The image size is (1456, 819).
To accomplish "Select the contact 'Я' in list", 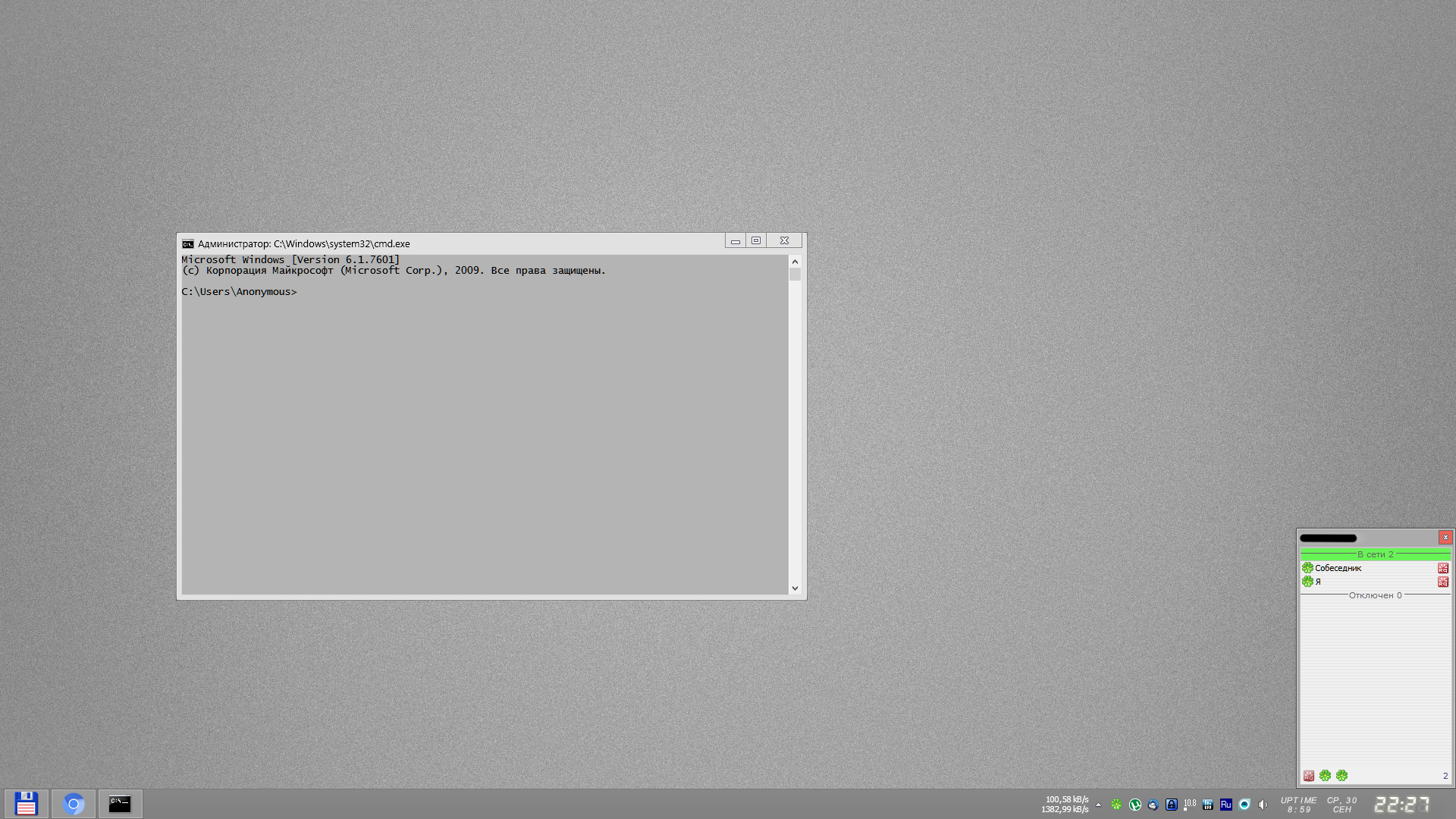I will click(x=1318, y=582).
